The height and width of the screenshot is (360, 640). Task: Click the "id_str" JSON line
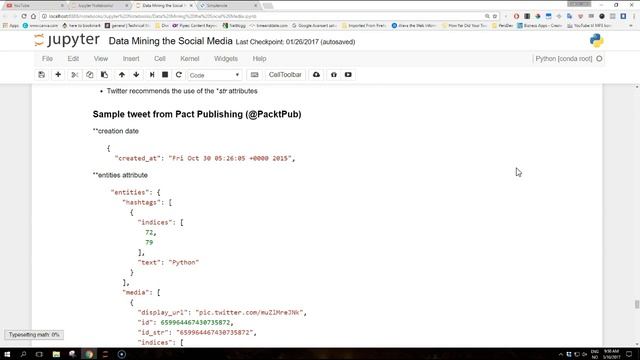click(x=197, y=333)
